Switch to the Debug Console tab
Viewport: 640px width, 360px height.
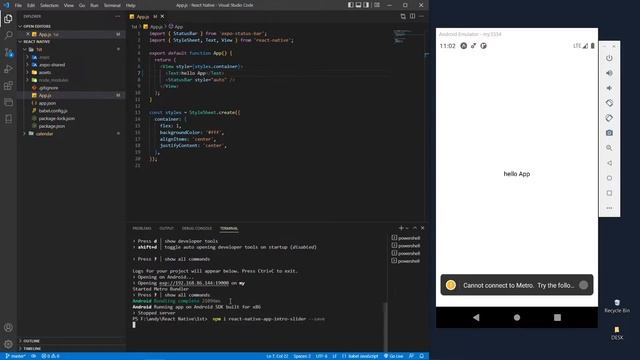coord(197,228)
